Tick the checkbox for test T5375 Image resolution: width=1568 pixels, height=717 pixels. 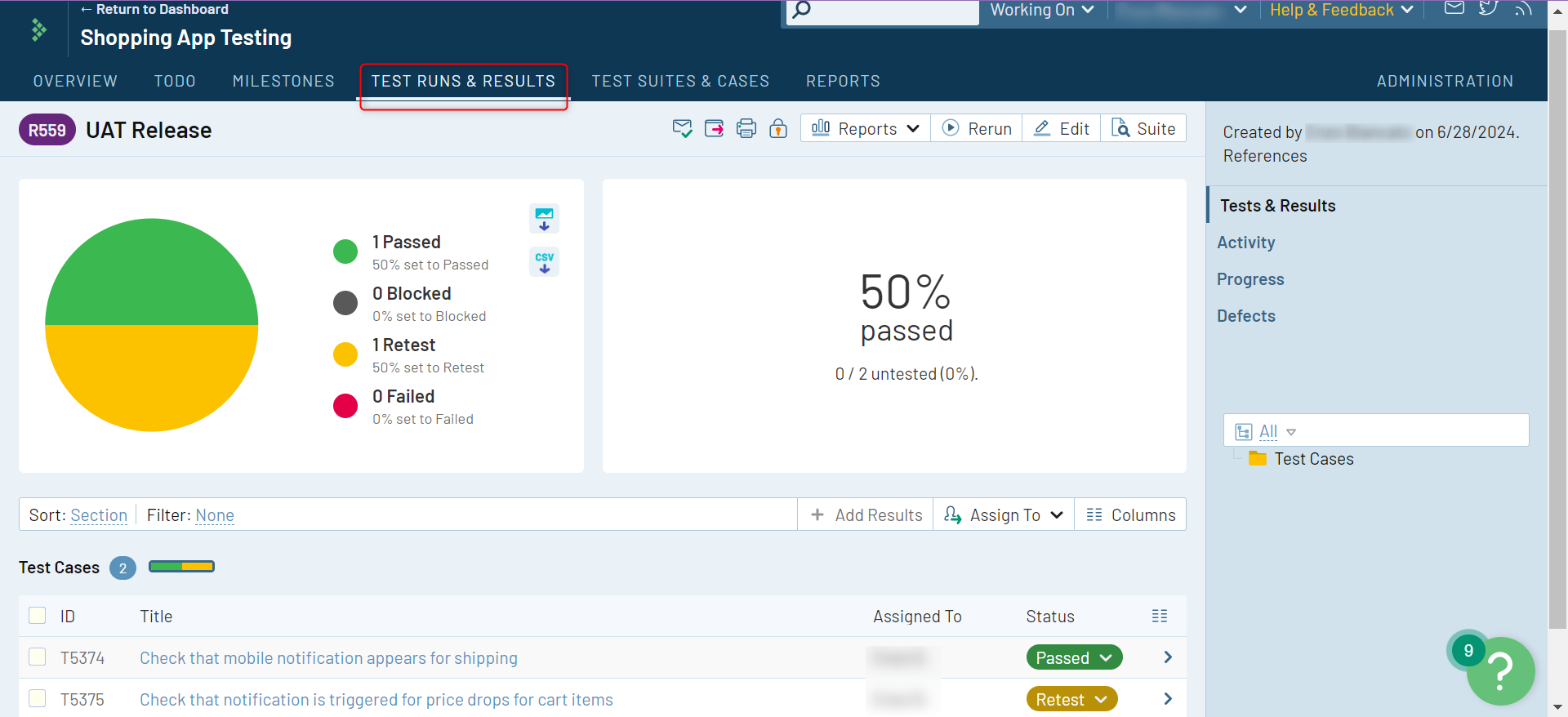(x=38, y=699)
